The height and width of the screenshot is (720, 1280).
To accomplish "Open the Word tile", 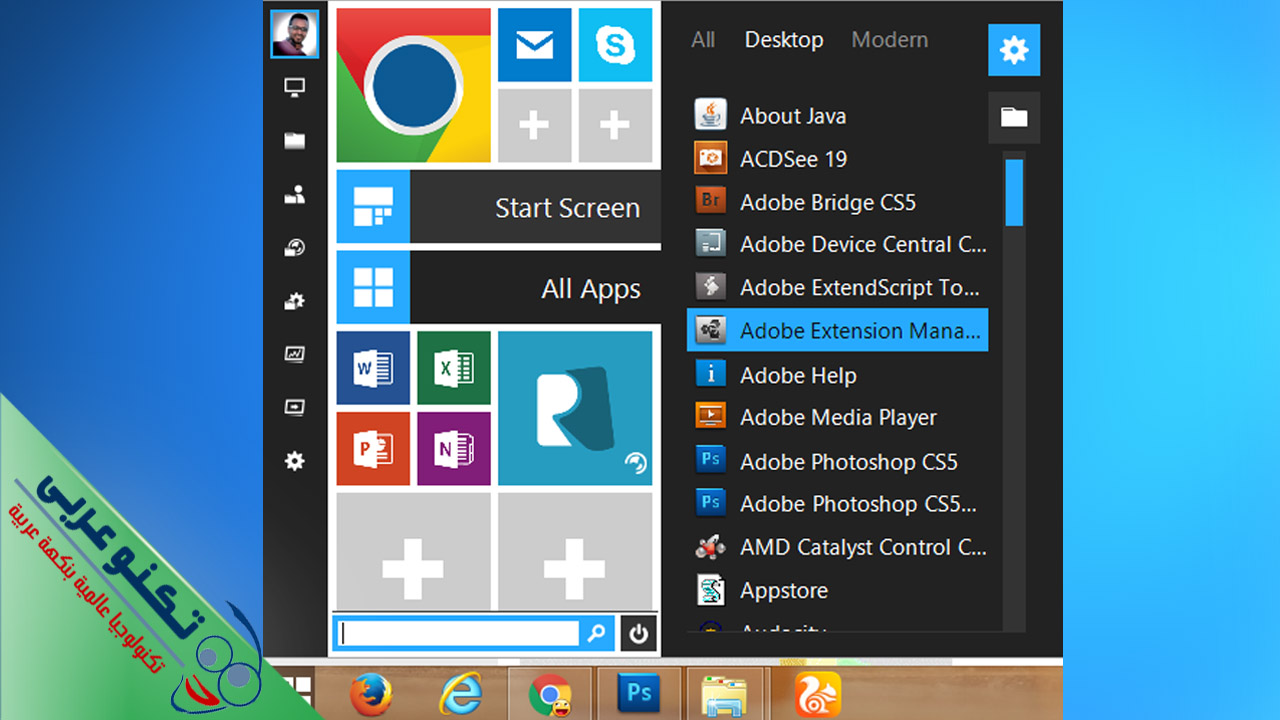I will click(373, 368).
